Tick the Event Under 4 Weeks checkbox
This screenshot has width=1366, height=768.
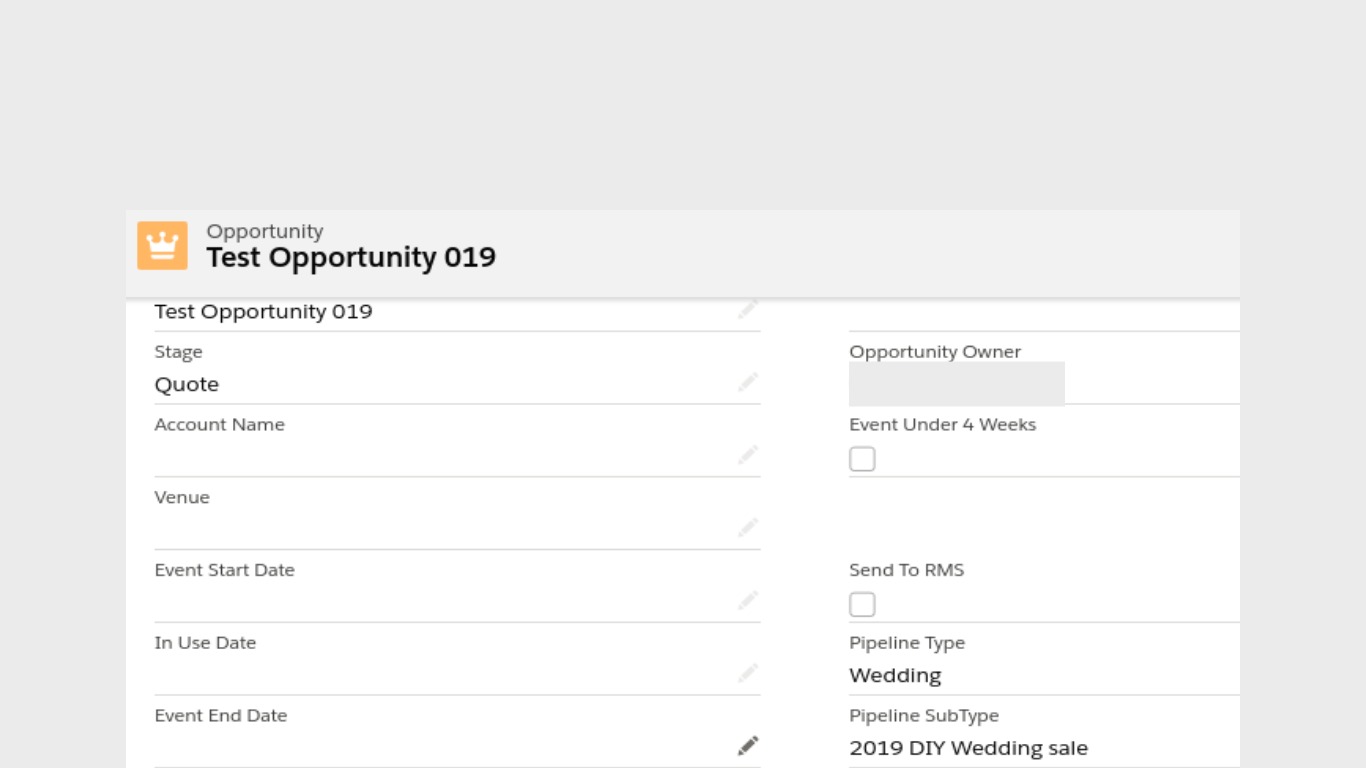862,459
